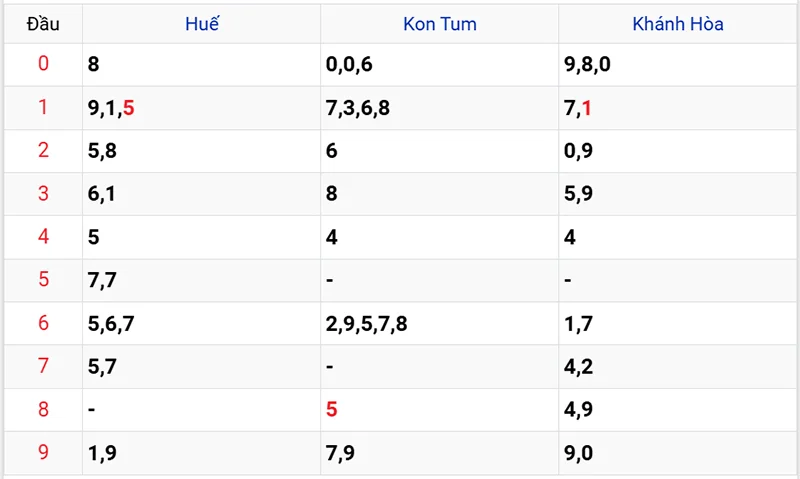The height and width of the screenshot is (479, 800).
Task: Select red row number 0 in Đầu column
Action: [43, 65]
